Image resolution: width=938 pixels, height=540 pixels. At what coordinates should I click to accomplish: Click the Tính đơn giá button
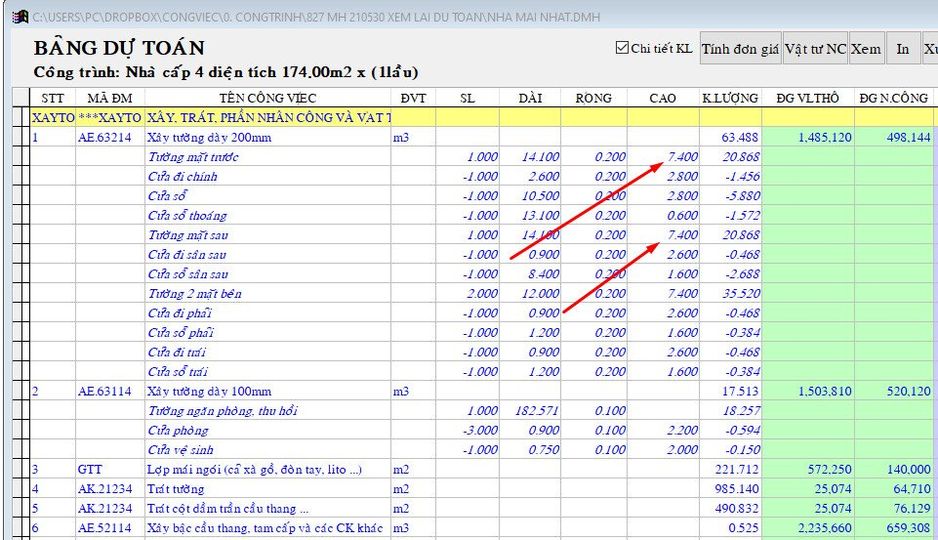pyautogui.click(x=739, y=49)
